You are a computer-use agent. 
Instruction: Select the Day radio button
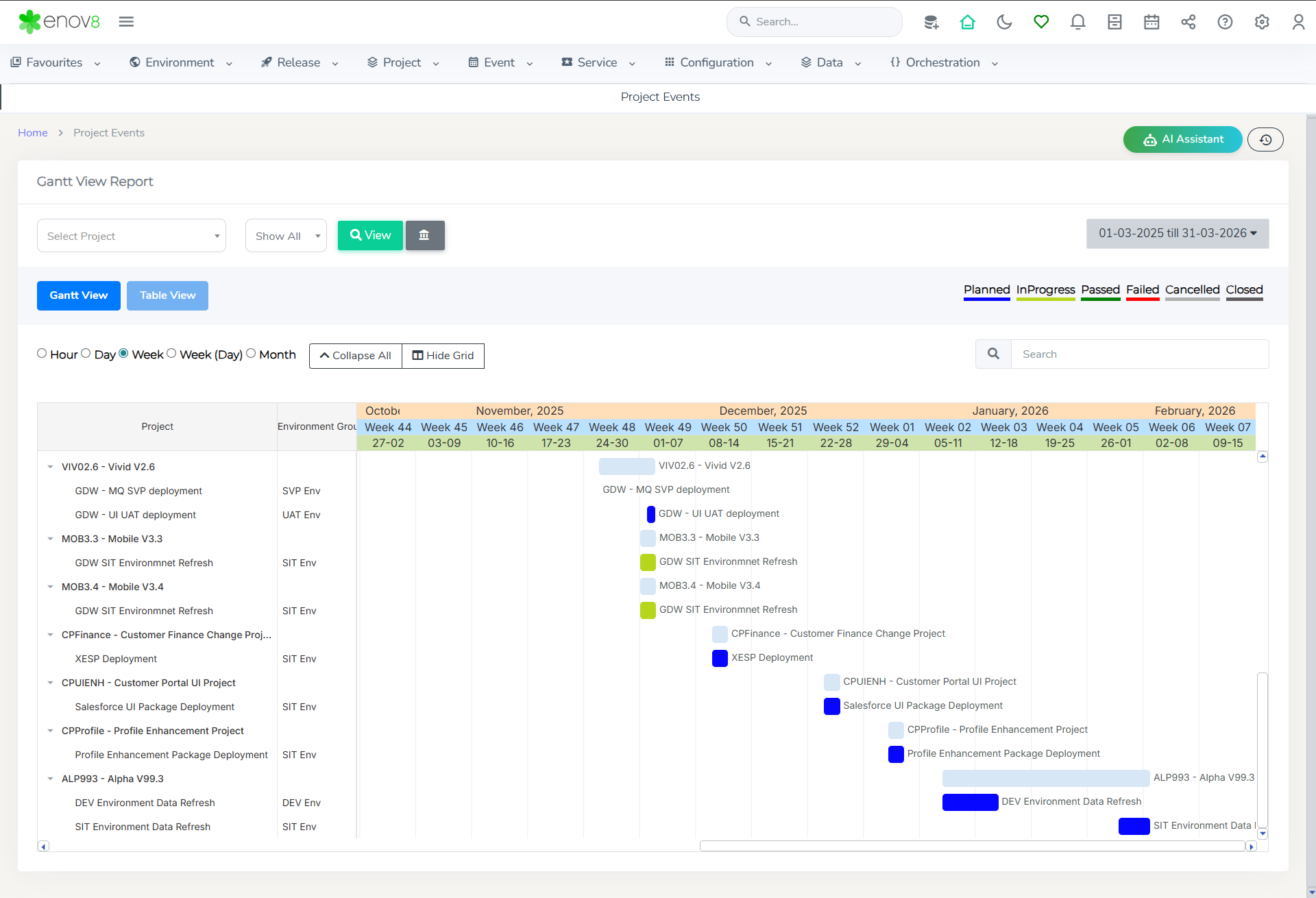click(x=86, y=354)
